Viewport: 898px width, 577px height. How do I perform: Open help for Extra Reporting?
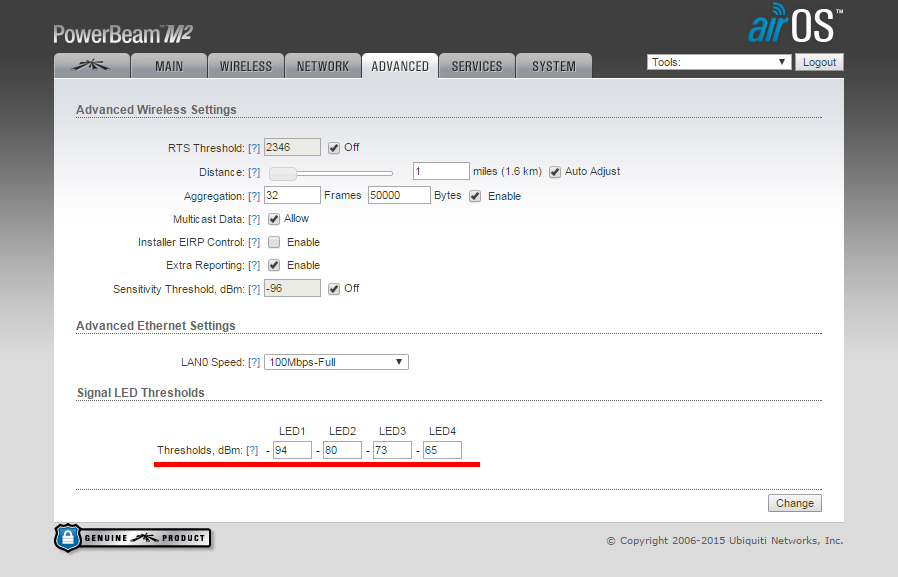point(254,265)
